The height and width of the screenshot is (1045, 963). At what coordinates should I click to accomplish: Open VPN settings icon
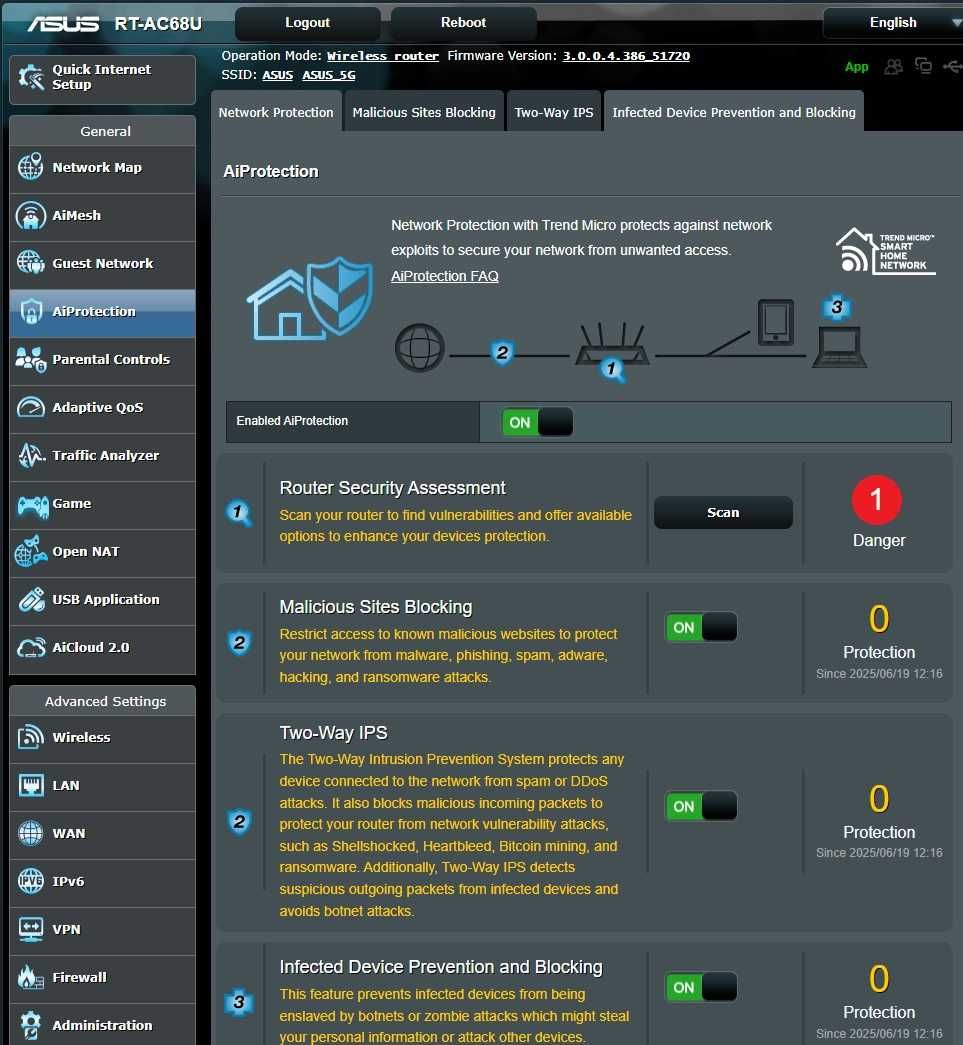tap(31, 929)
